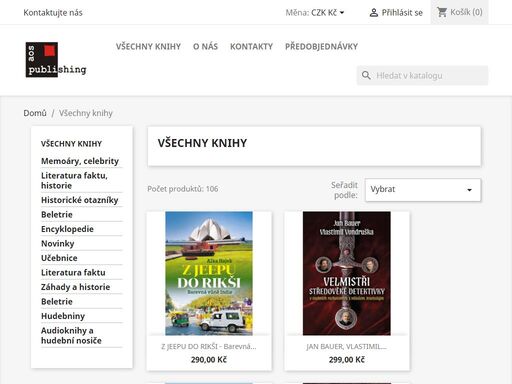512x384 pixels.
Task: Open the O NÁS menu item
Action: point(205,46)
